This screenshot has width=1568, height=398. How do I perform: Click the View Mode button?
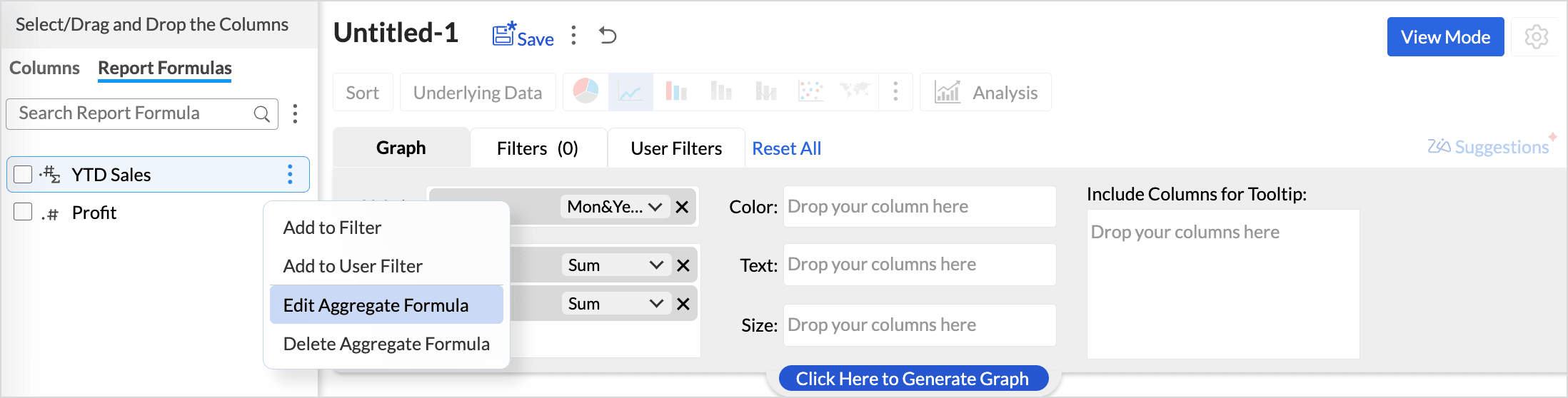[1445, 37]
